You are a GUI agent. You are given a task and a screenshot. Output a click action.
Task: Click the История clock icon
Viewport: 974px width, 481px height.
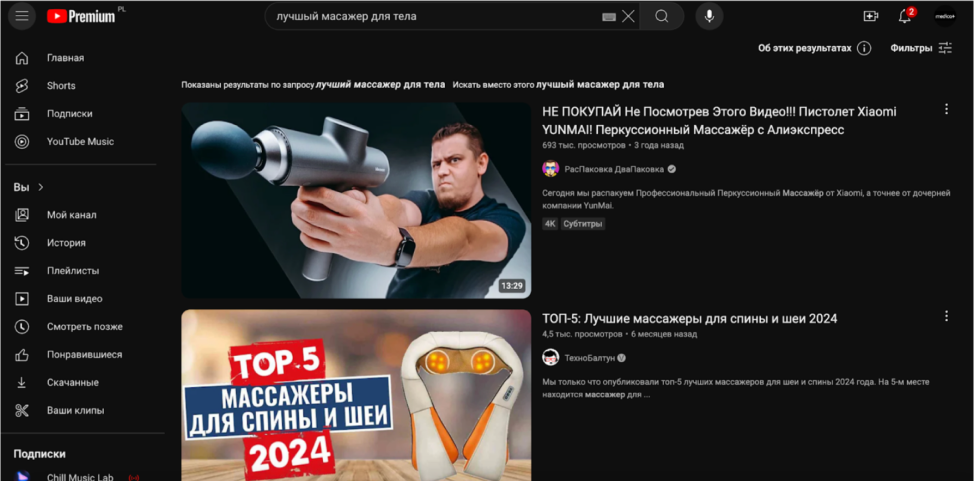22,243
